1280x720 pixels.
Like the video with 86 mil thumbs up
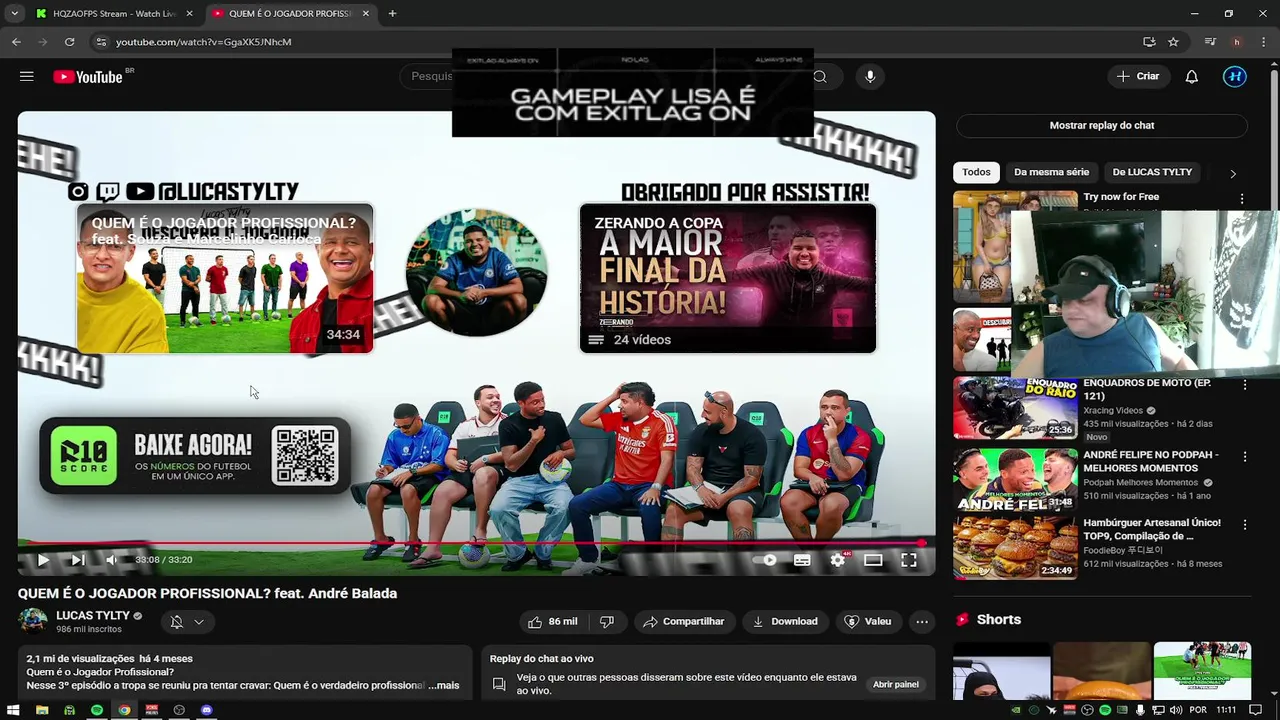552,622
